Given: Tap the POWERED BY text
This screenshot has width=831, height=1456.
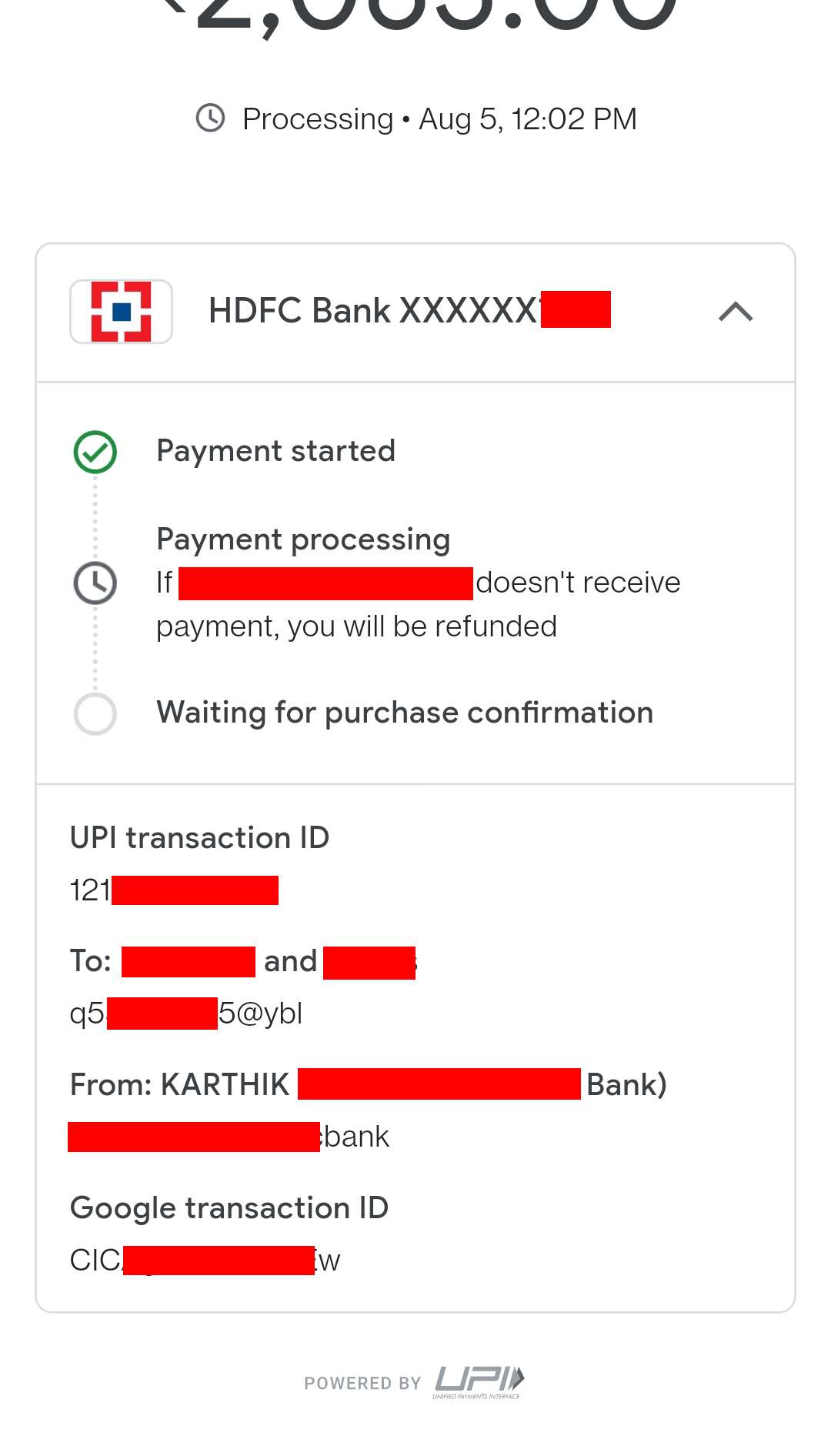Looking at the screenshot, I should click(362, 1384).
